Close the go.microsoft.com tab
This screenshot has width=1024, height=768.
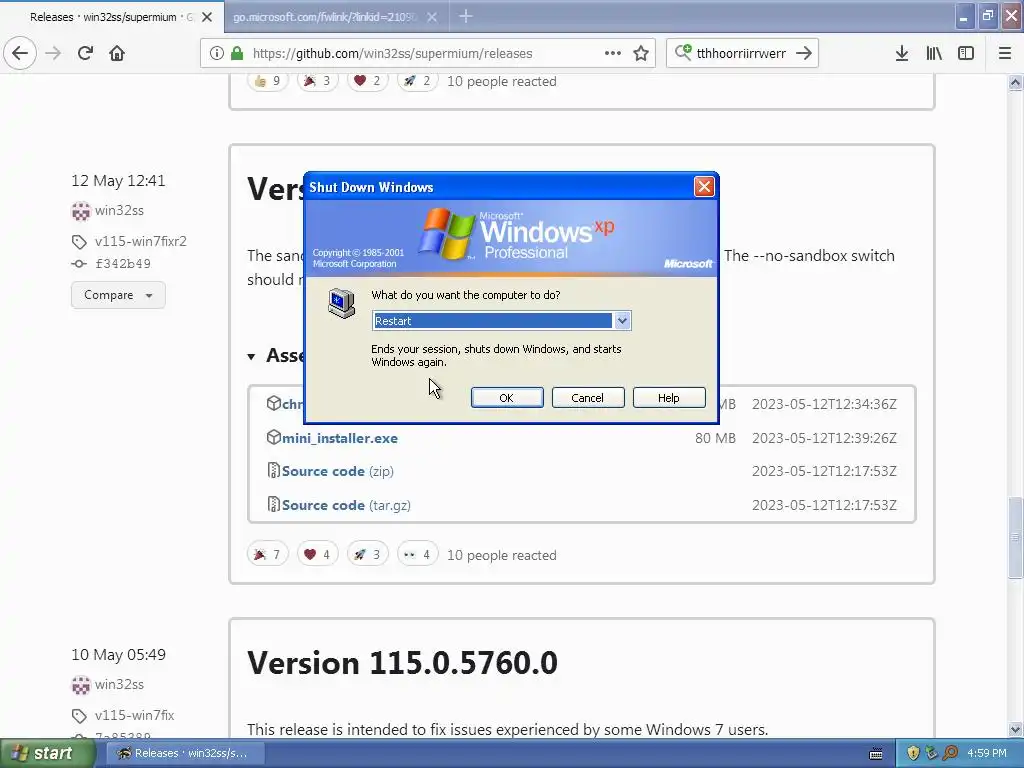pyautogui.click(x=432, y=17)
